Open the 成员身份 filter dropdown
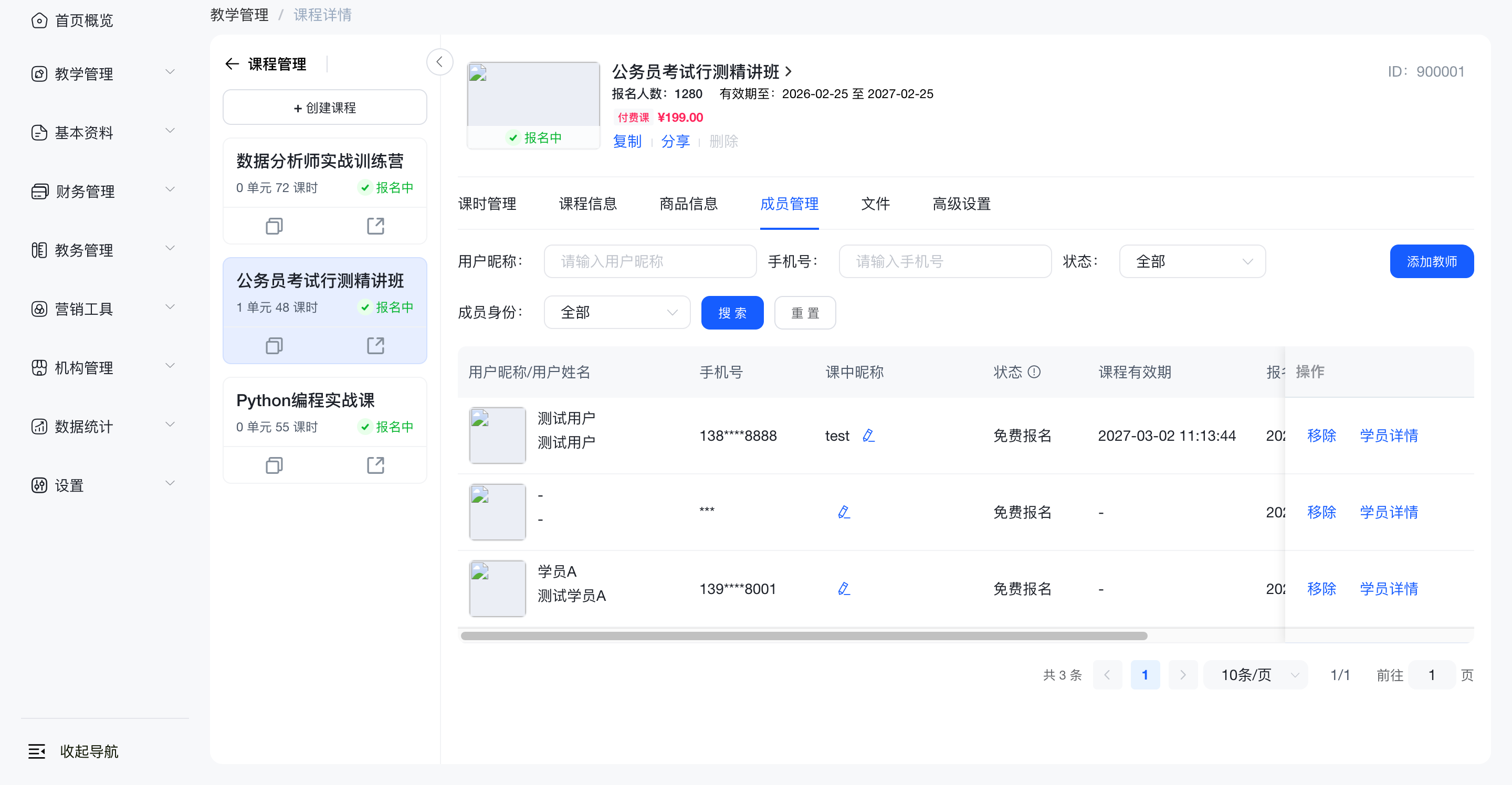The image size is (1512, 785). point(617,312)
